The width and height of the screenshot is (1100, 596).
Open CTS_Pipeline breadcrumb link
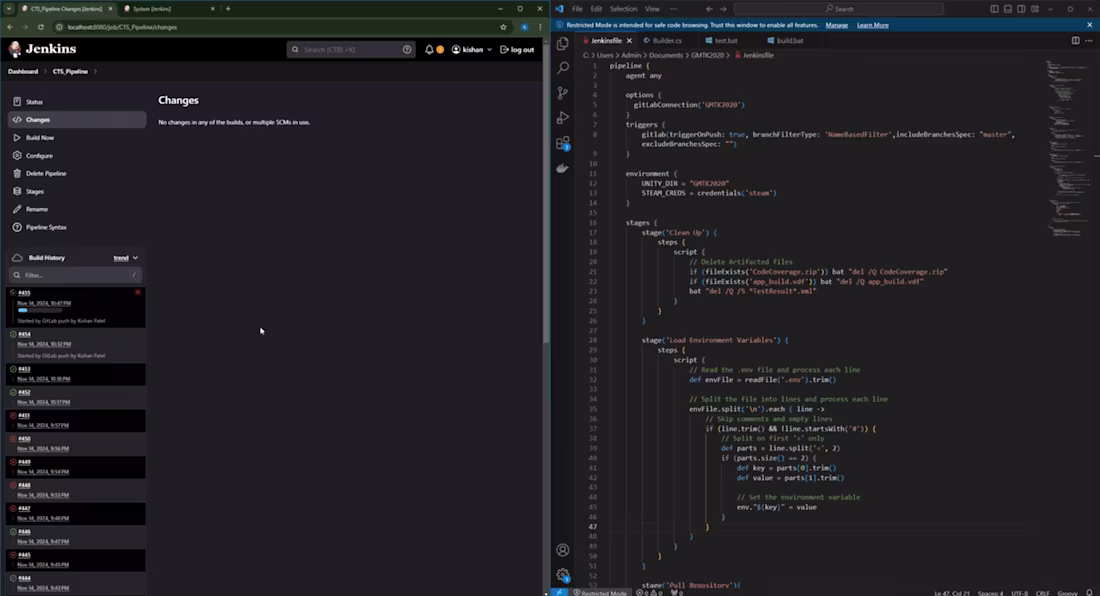(x=70, y=72)
